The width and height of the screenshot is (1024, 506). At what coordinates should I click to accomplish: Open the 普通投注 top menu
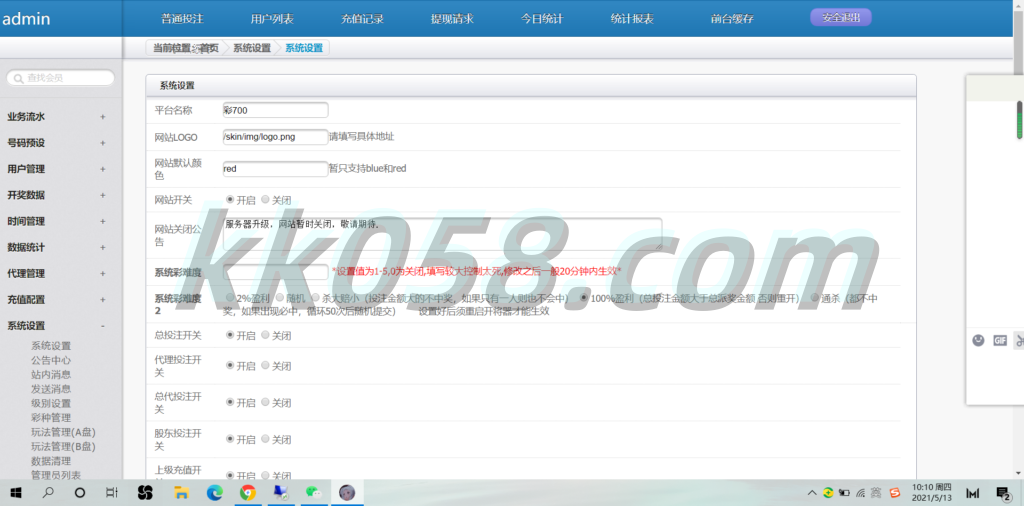pos(182,18)
